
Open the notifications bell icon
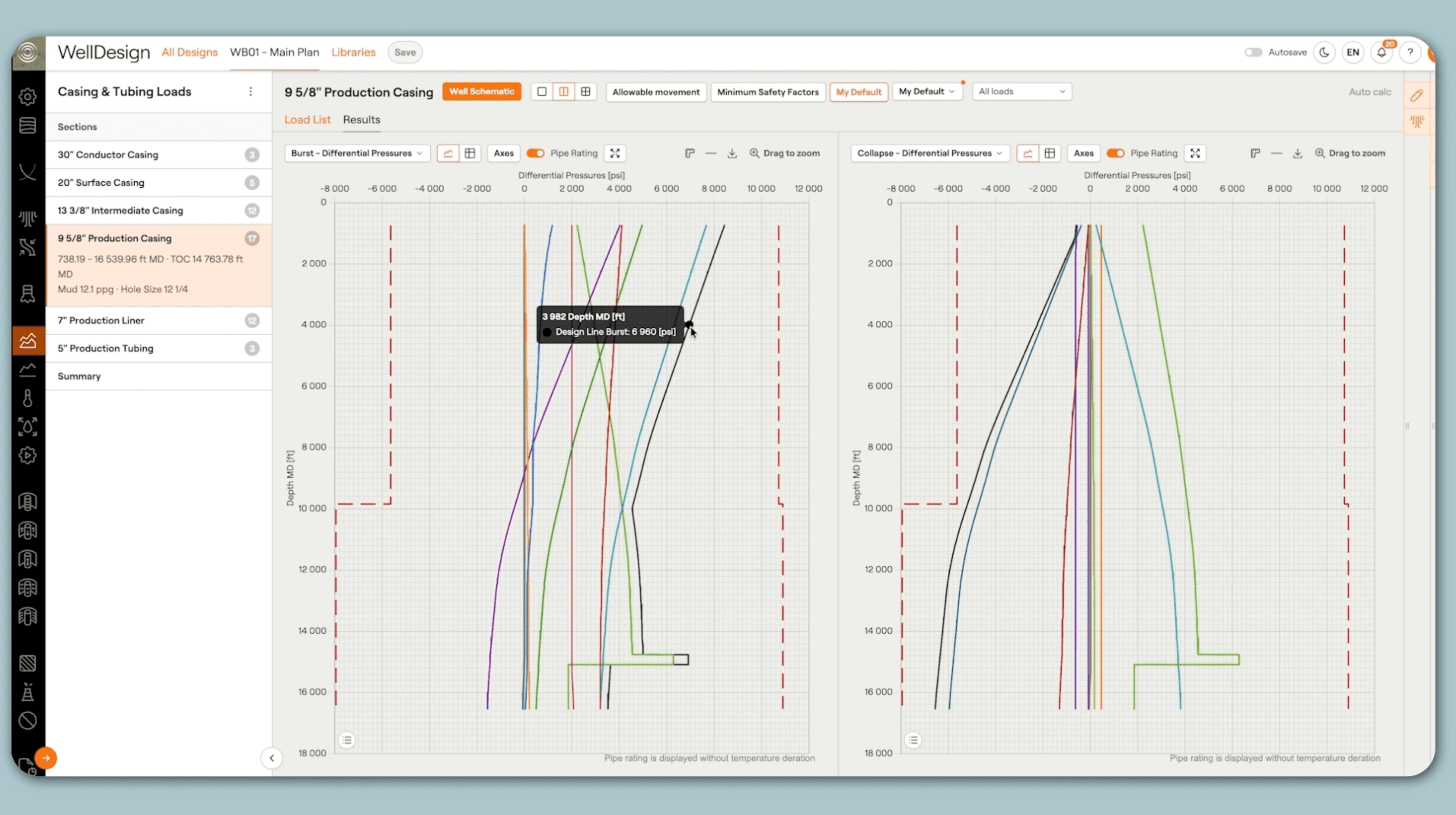[x=1381, y=53]
